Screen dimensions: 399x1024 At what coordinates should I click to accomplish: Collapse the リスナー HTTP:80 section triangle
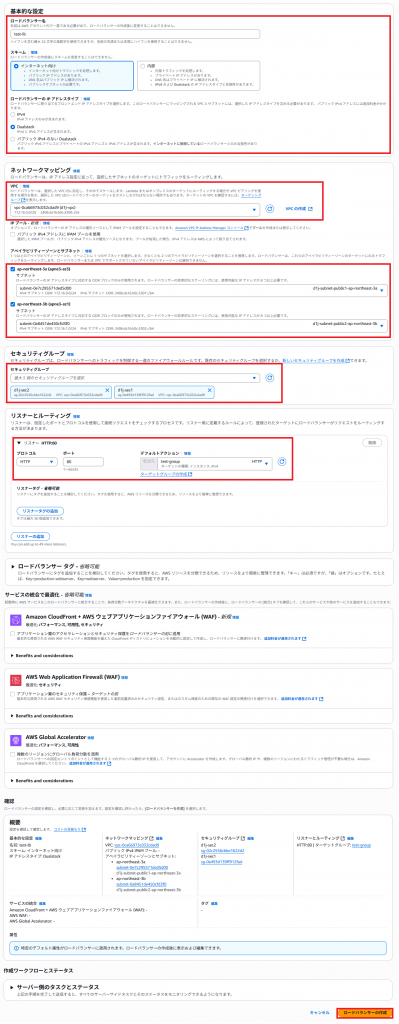coord(19,442)
